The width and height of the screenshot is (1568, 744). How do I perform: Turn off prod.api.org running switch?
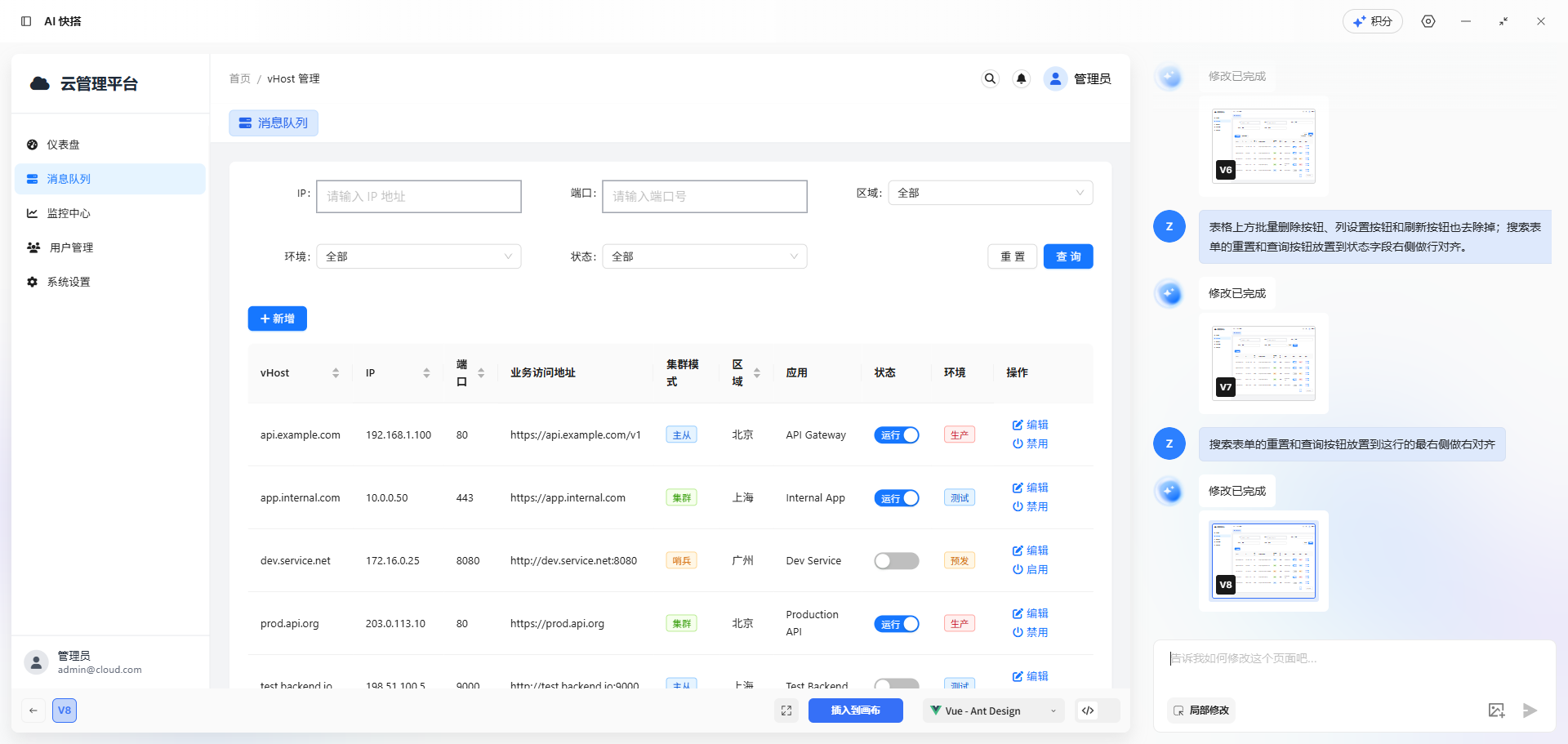tap(896, 624)
